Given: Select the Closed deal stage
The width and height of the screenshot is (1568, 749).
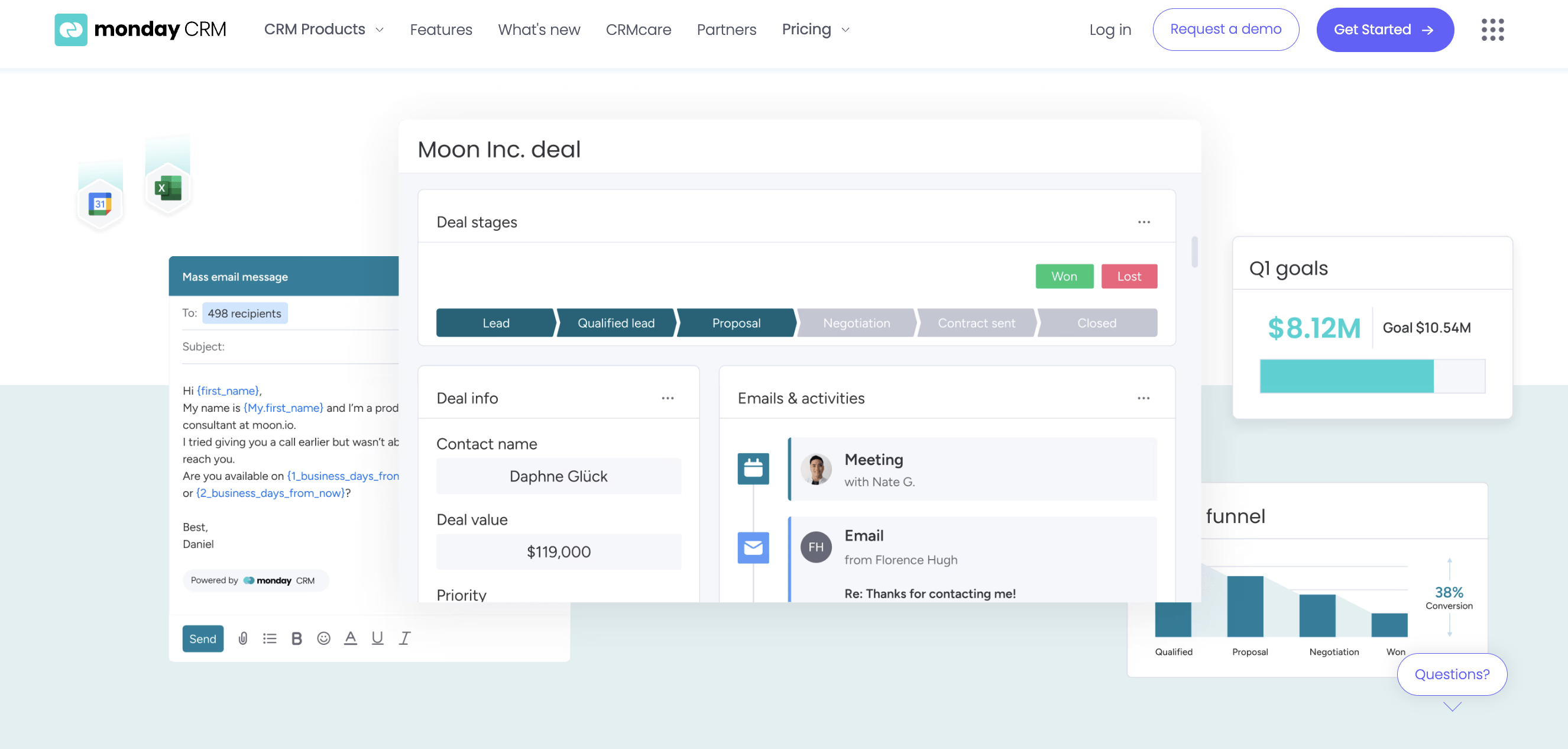Looking at the screenshot, I should click(1097, 323).
